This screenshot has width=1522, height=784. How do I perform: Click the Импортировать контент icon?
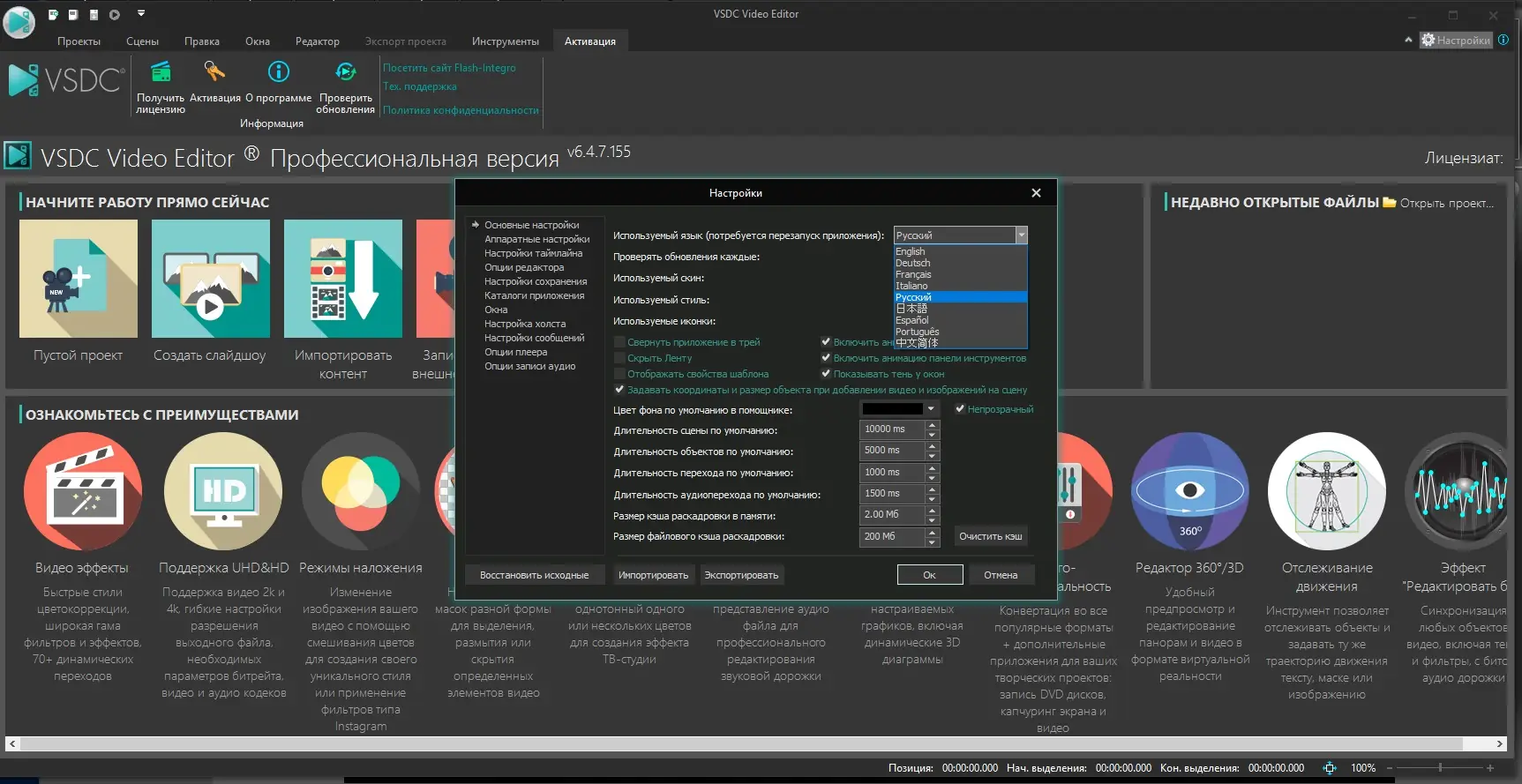point(343,279)
